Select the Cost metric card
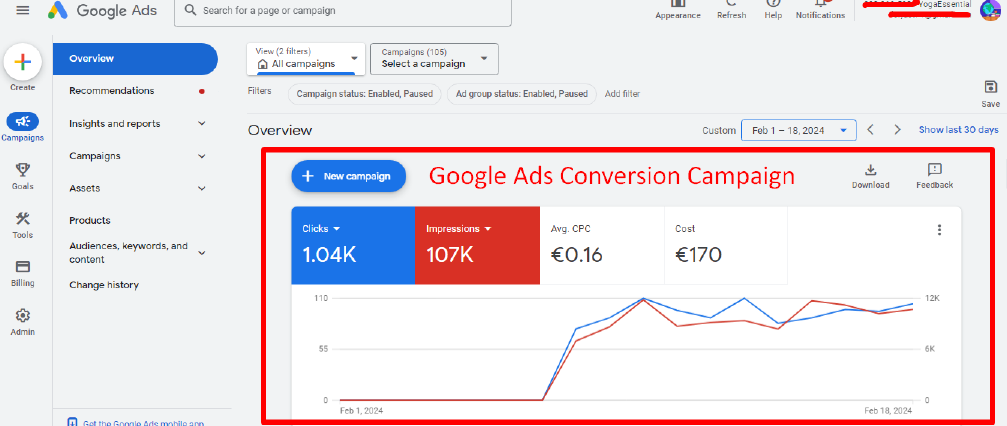Screen dimensions: 1007x426 tap(726, 245)
